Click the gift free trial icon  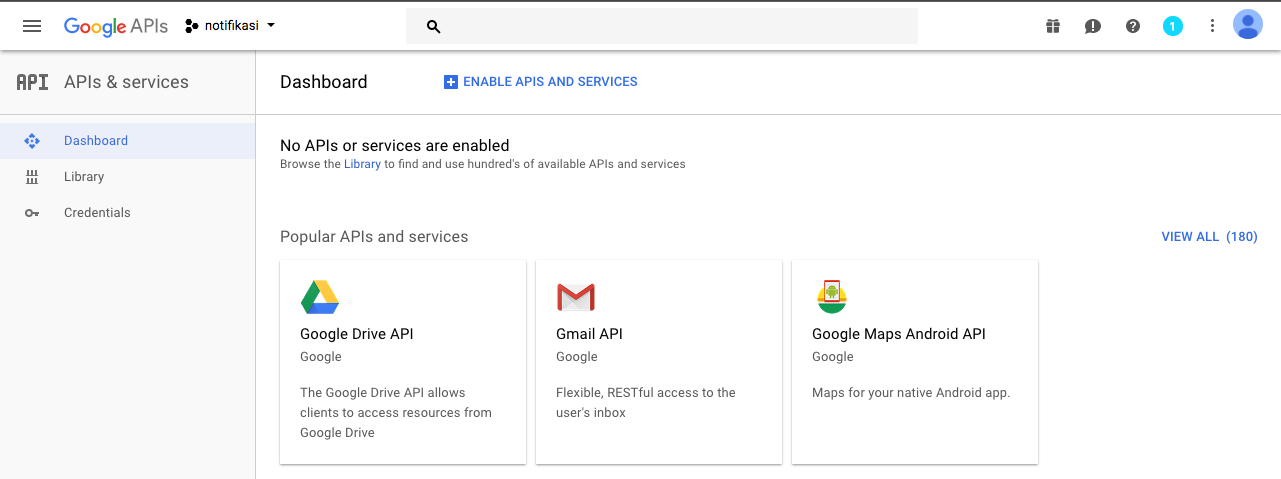click(x=1053, y=26)
